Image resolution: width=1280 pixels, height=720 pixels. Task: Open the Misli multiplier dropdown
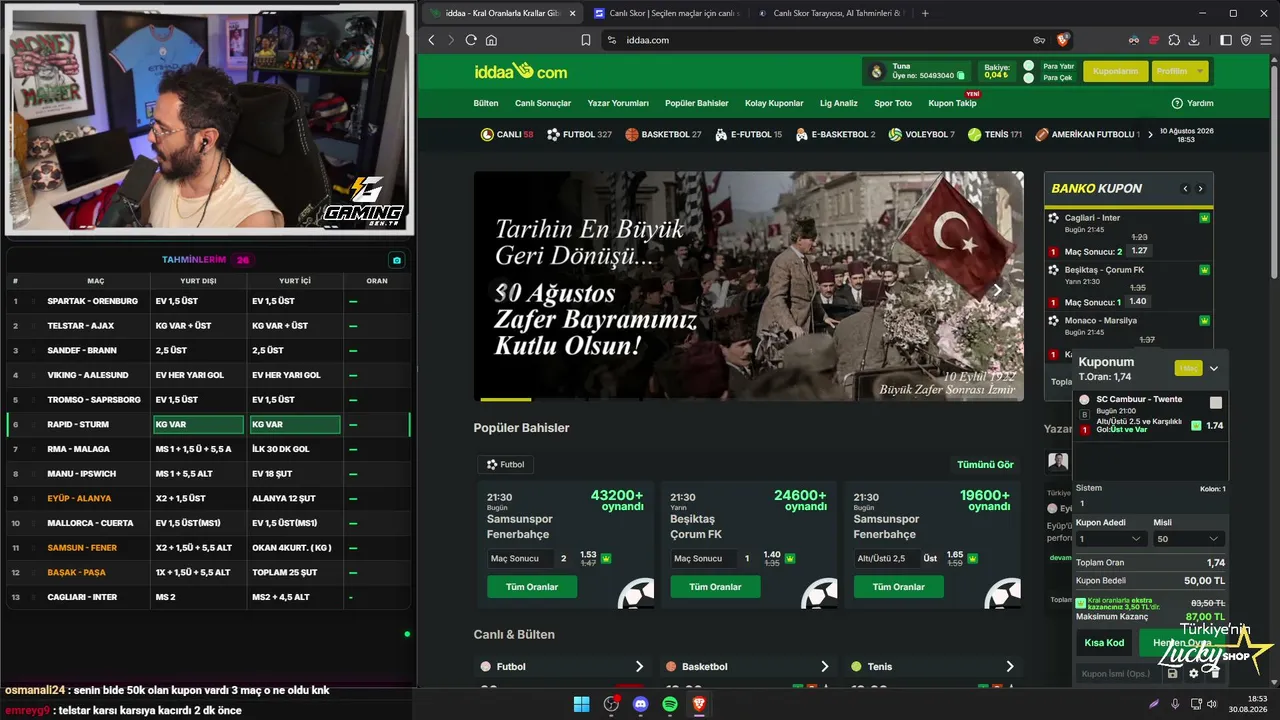click(x=1188, y=539)
